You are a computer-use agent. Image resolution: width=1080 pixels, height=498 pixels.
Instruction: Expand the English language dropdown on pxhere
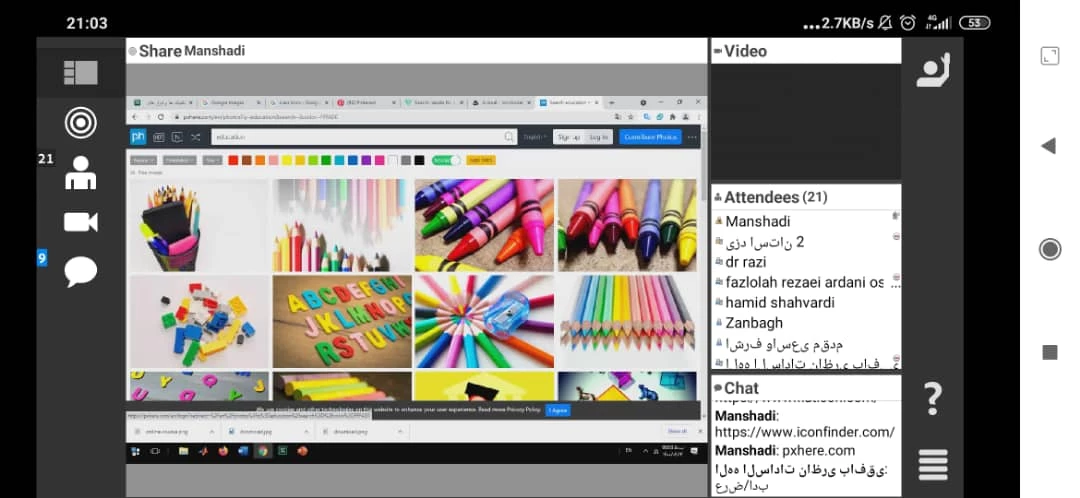(x=535, y=137)
